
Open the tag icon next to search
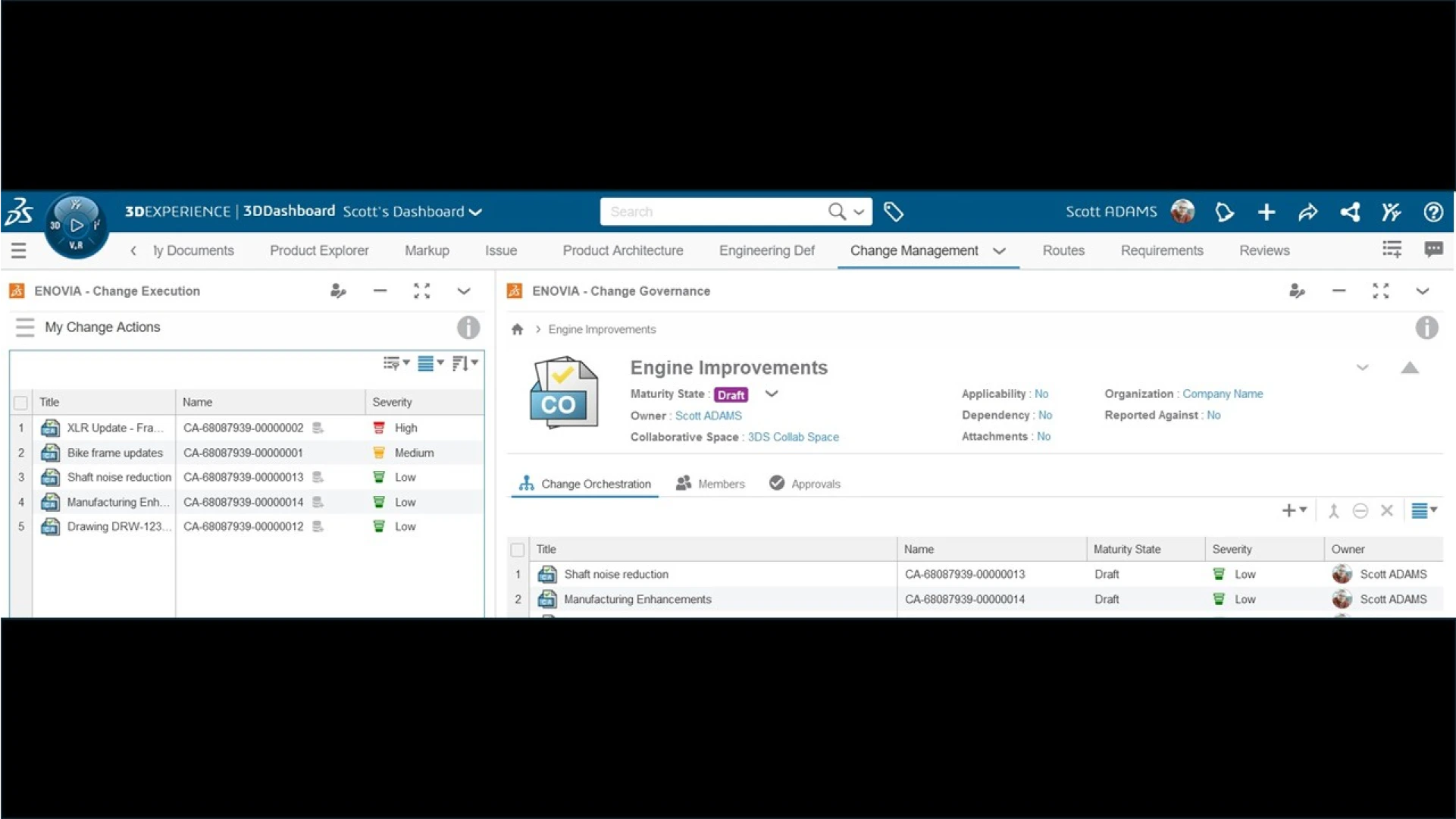[x=894, y=212]
